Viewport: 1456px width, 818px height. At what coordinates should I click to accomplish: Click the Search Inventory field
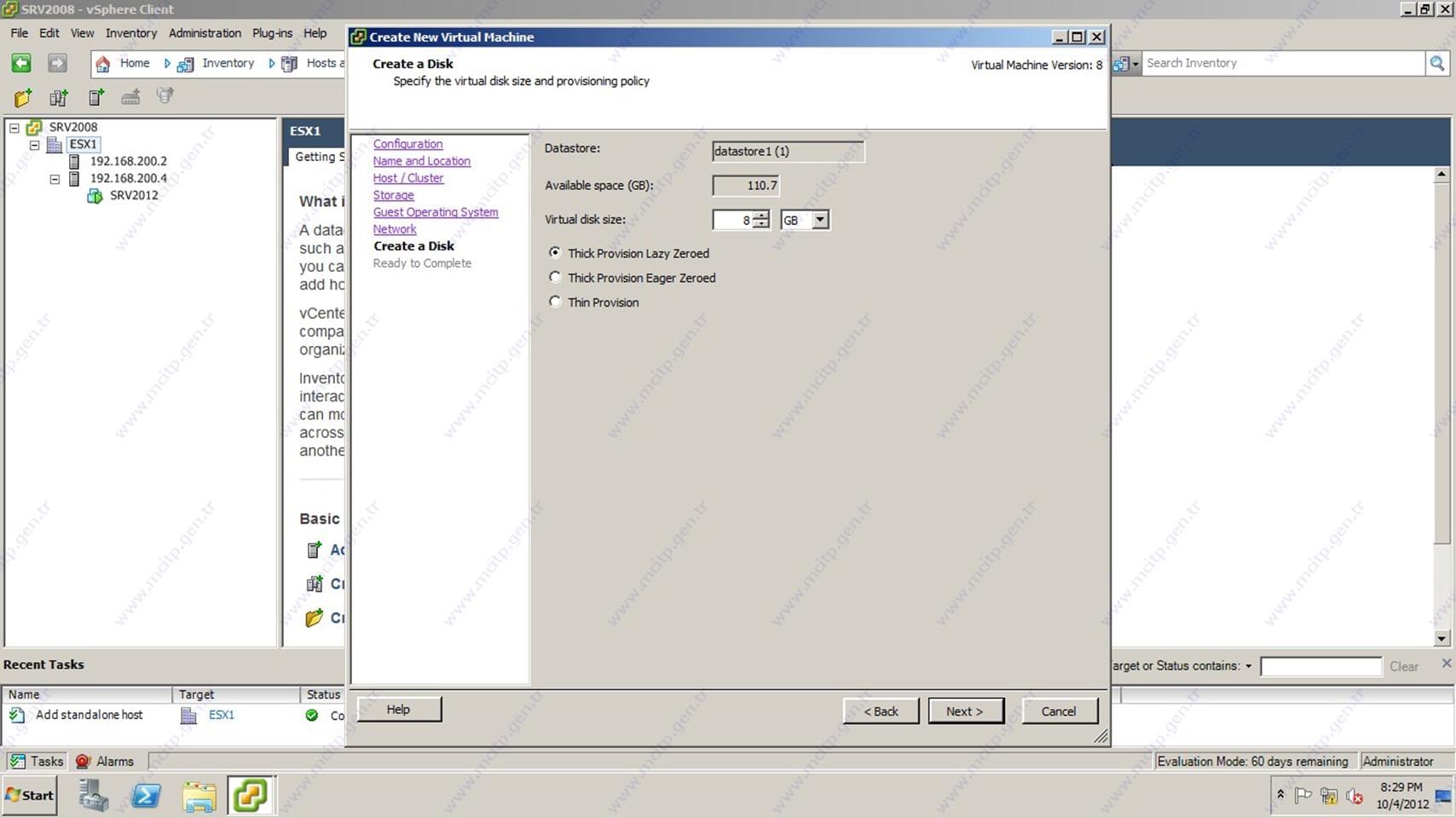point(1284,63)
